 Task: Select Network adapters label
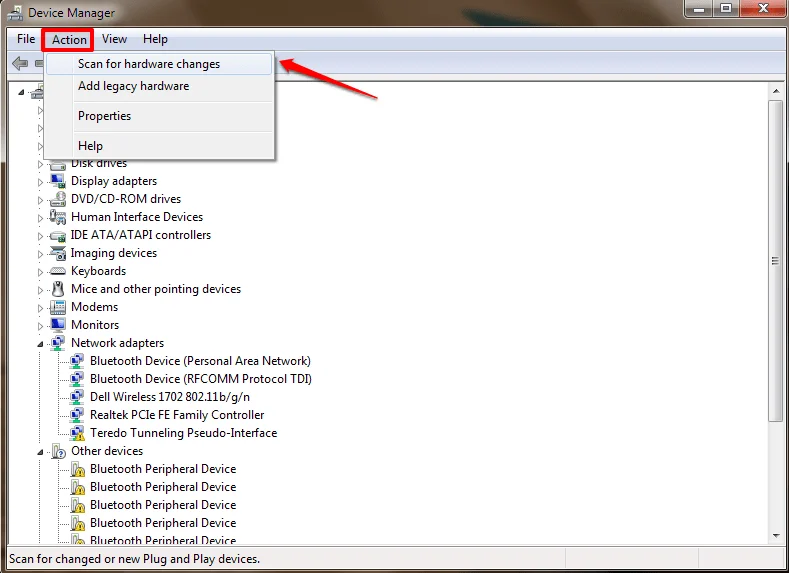(x=117, y=343)
